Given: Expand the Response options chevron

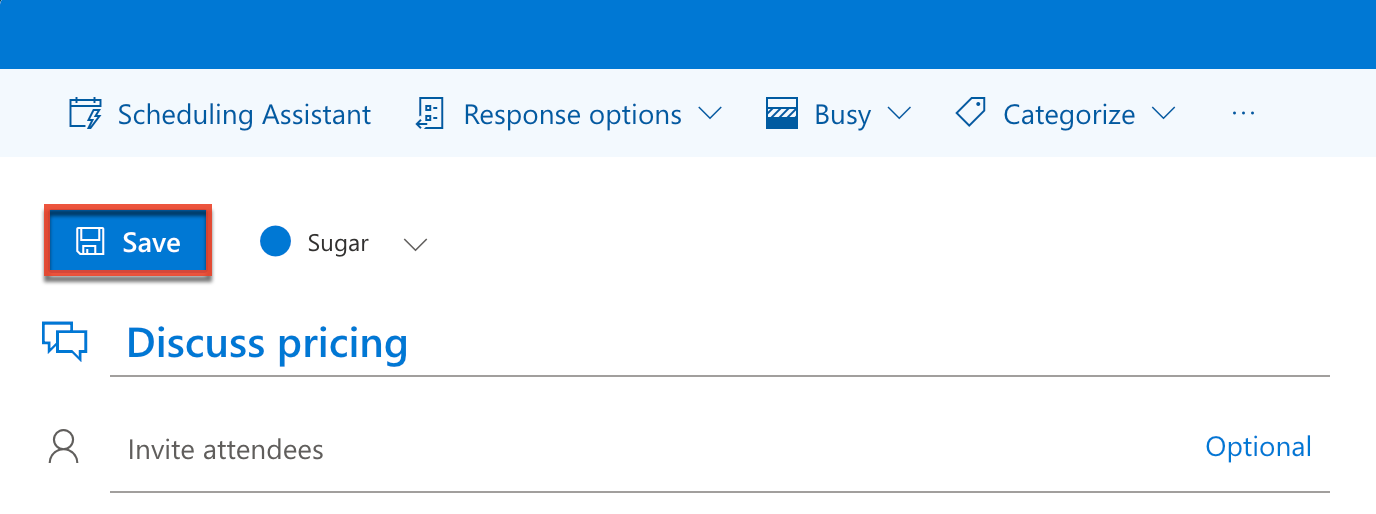Looking at the screenshot, I should [x=710, y=114].
